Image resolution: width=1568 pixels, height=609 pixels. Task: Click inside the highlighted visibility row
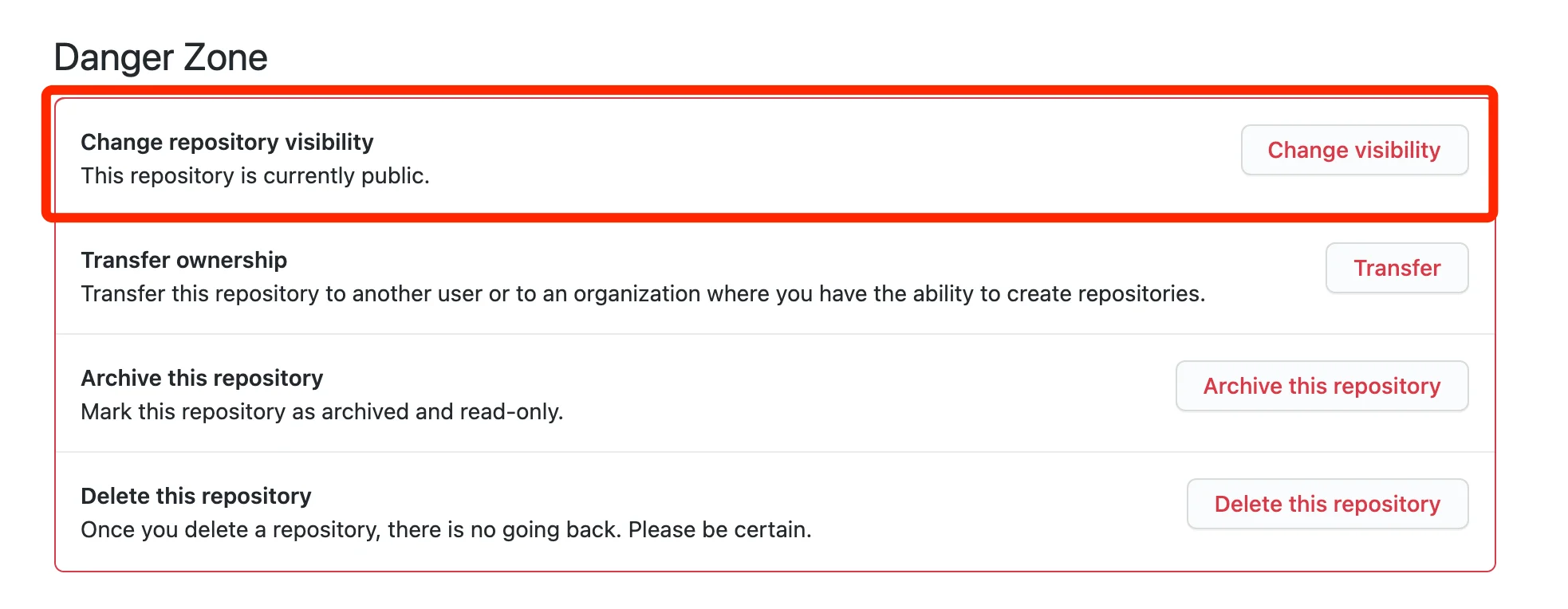(718, 155)
